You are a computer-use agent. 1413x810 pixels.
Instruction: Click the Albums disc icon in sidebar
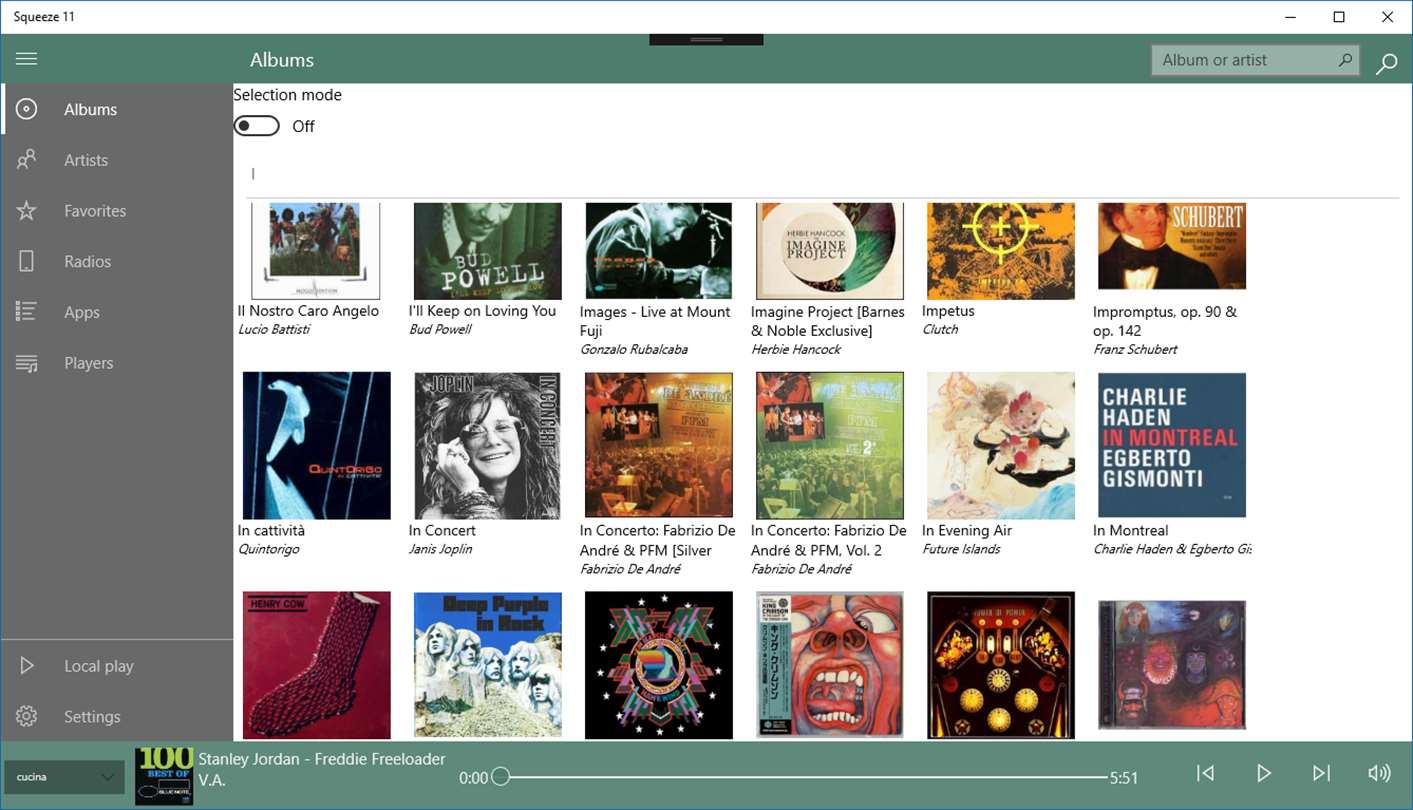click(27, 109)
